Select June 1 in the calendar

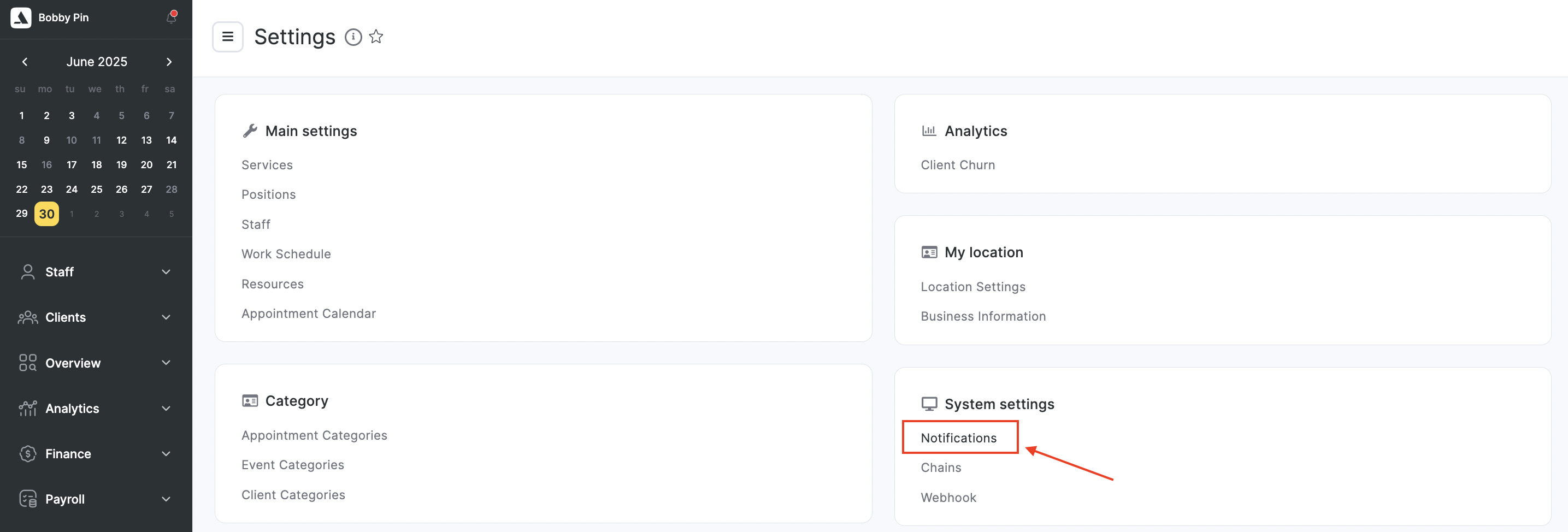[21, 116]
